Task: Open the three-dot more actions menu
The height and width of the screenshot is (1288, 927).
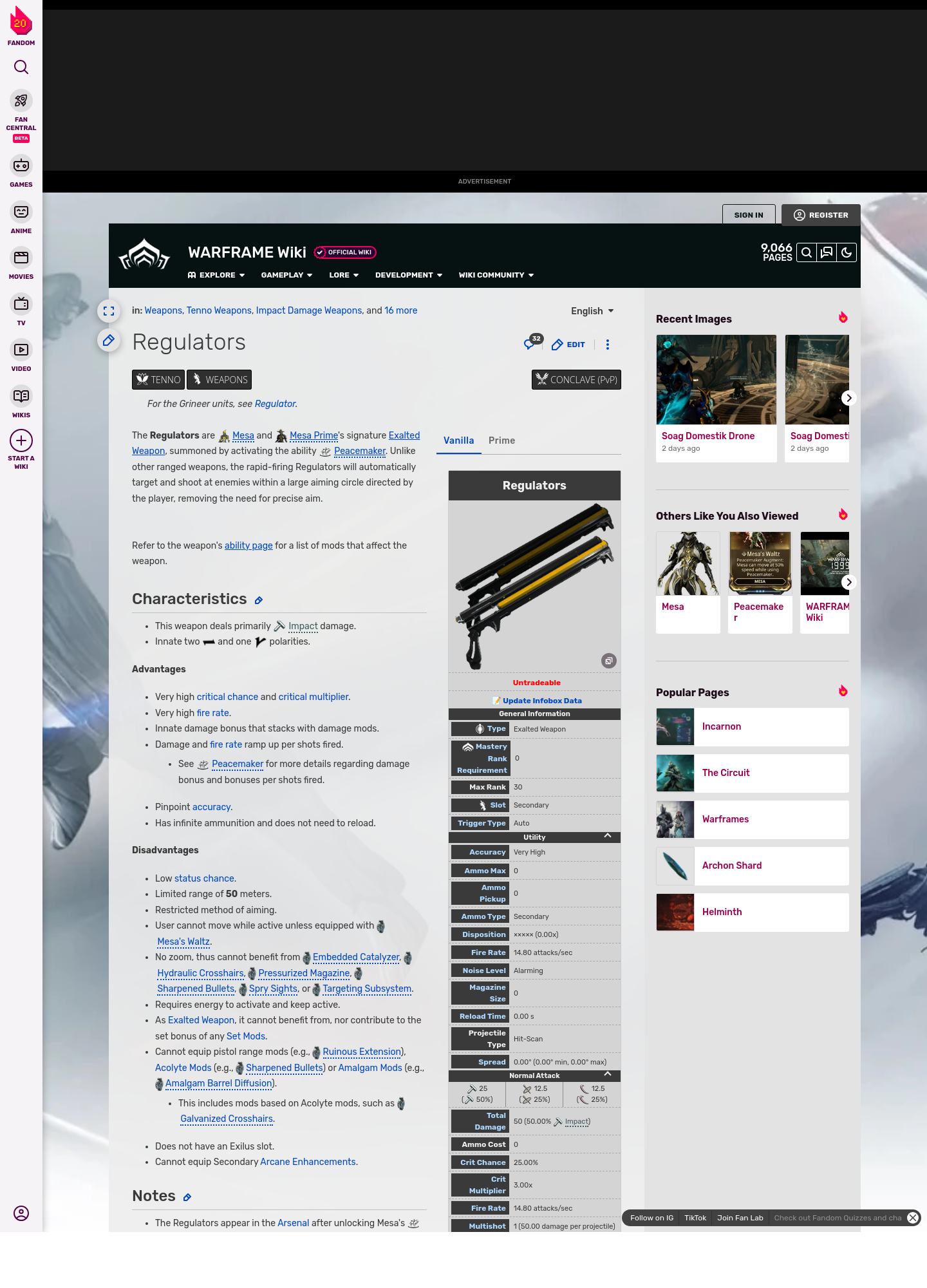Action: (x=608, y=345)
